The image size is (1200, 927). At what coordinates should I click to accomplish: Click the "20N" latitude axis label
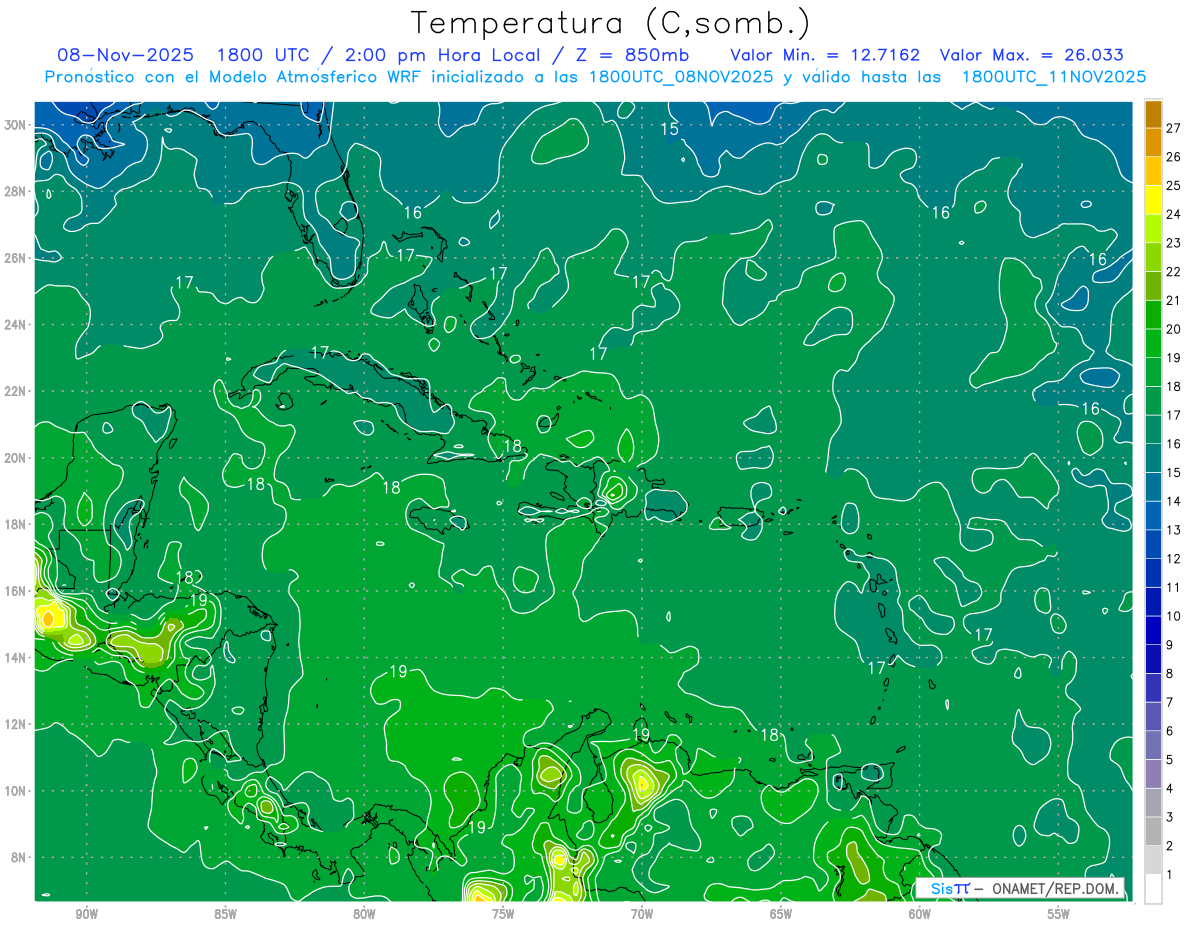tap(16, 458)
